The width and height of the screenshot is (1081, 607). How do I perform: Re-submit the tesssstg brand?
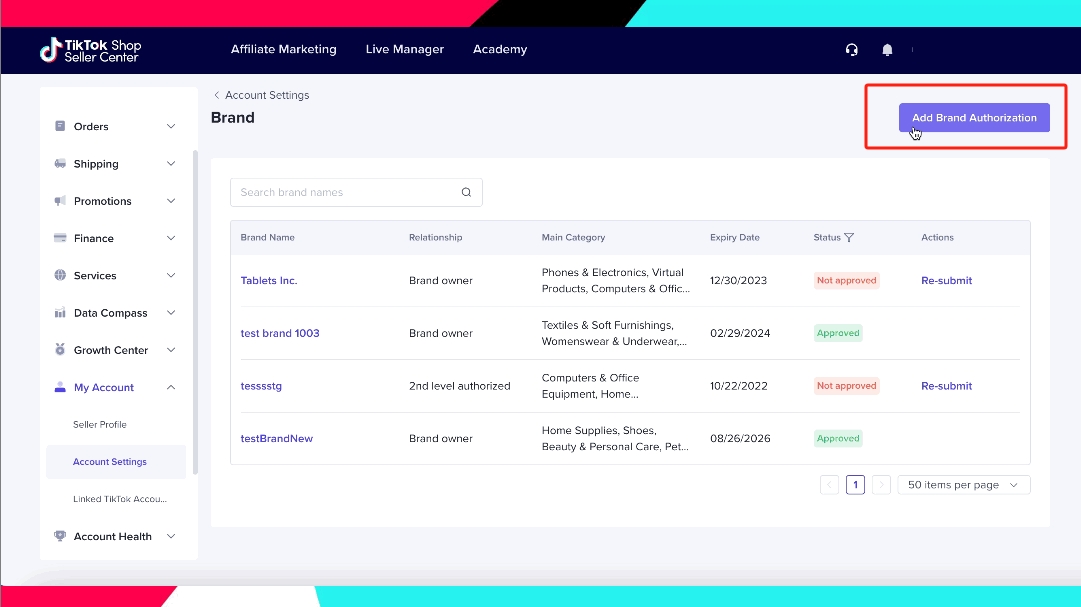pyautogui.click(x=947, y=386)
